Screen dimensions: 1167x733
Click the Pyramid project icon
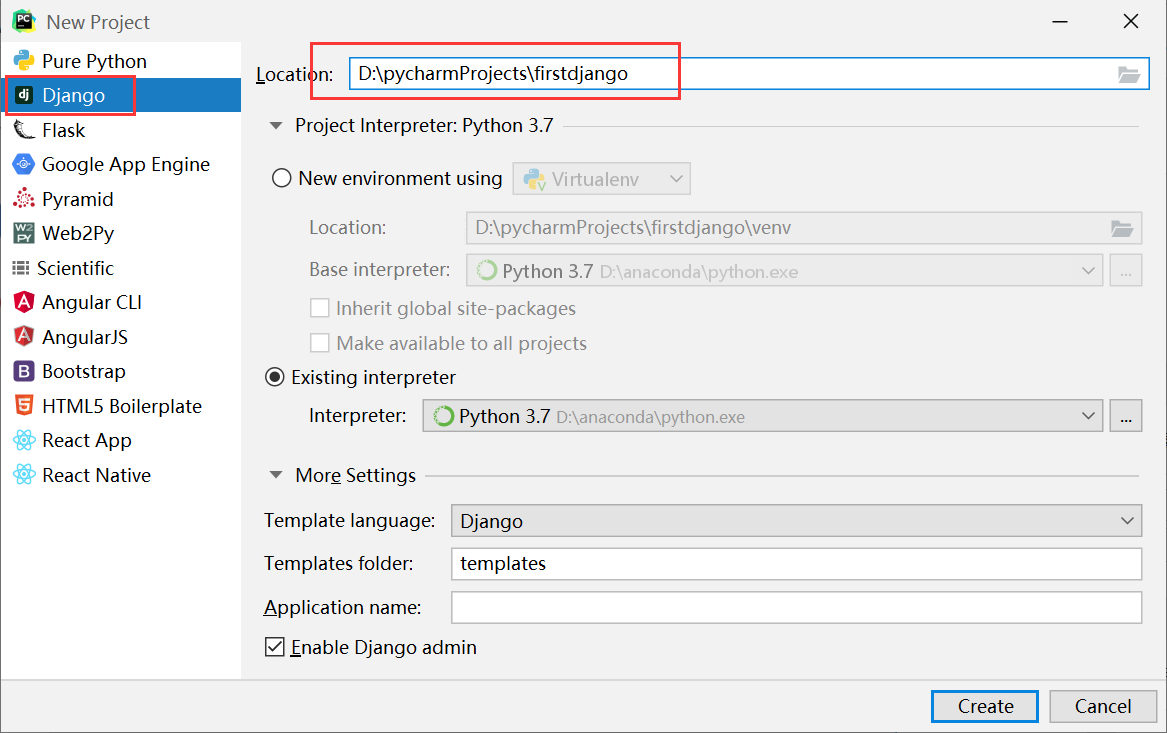click(x=24, y=199)
